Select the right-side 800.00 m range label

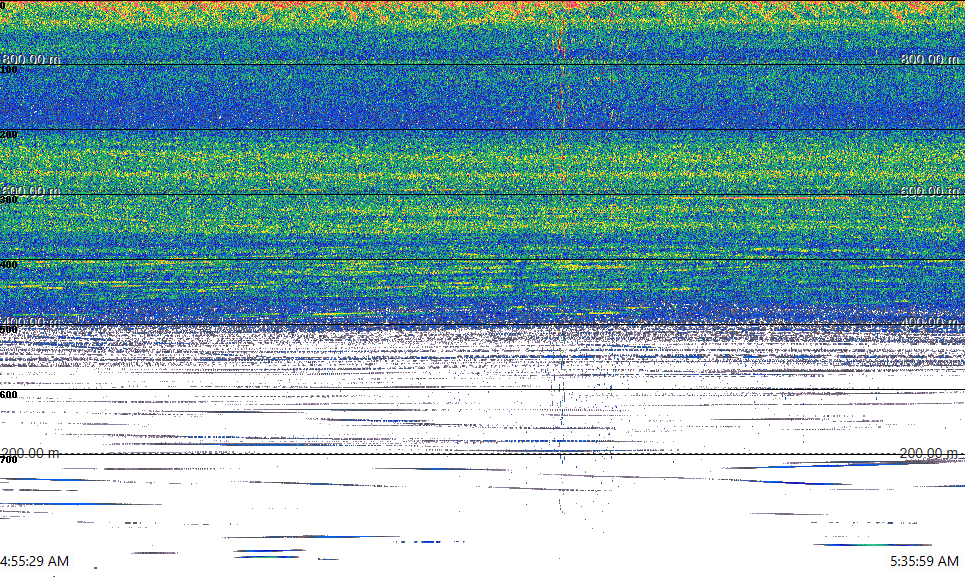click(x=929, y=59)
